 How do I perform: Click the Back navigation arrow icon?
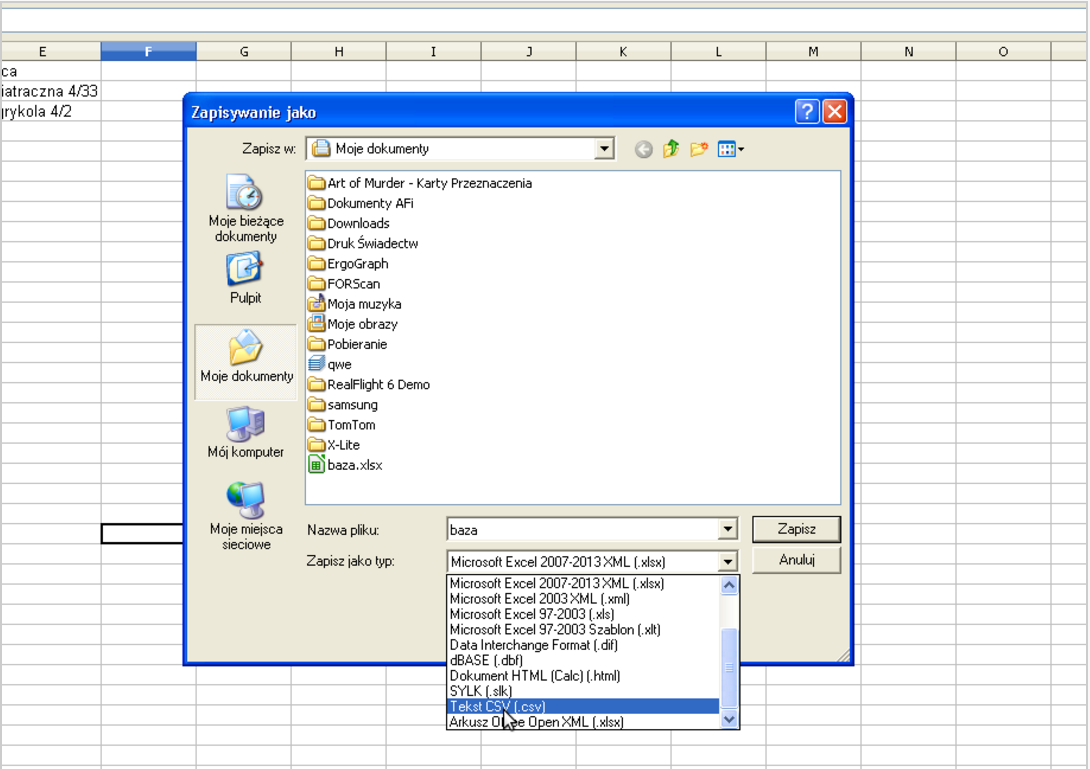point(643,149)
